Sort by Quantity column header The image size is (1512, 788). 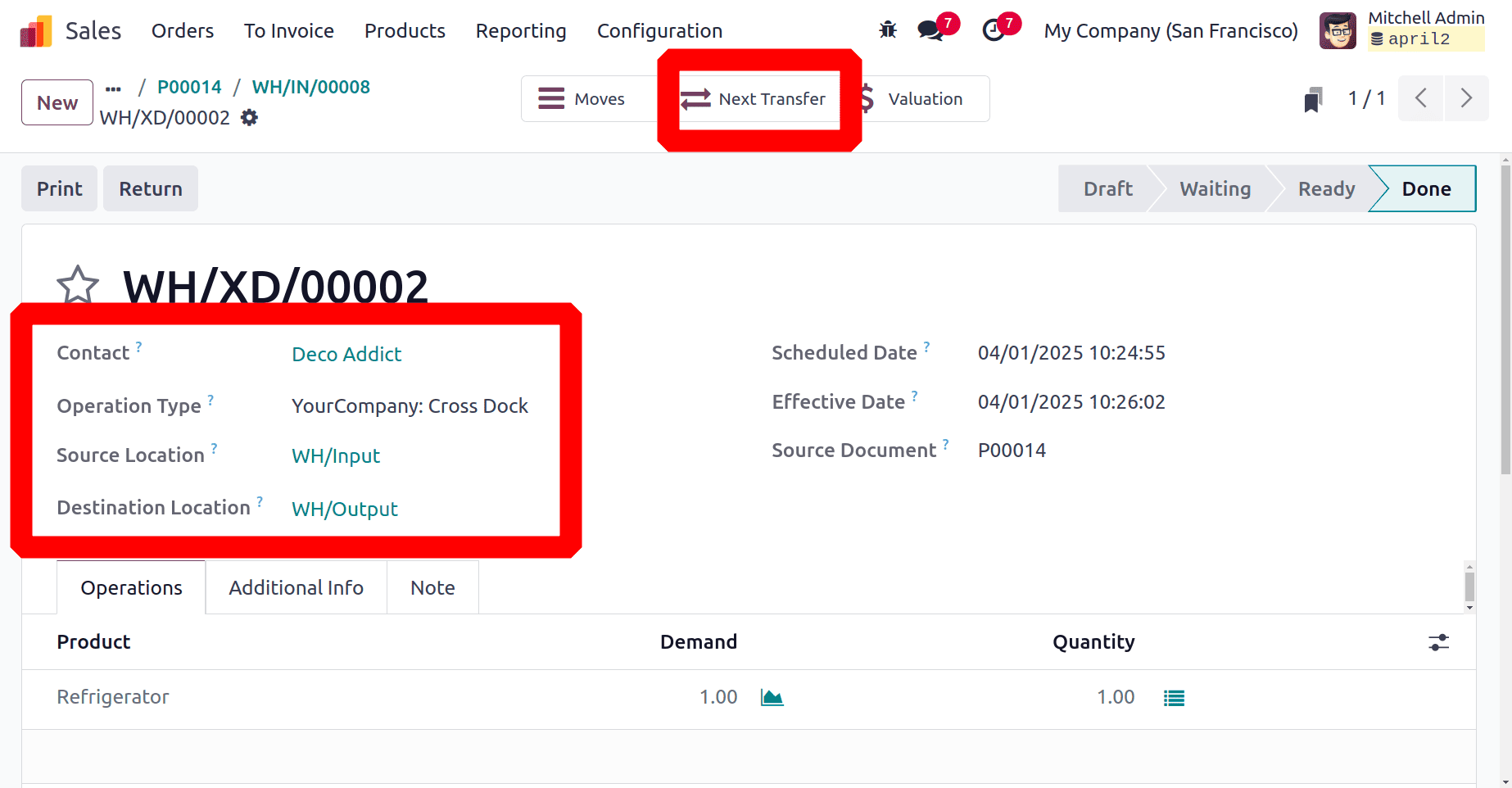point(1093,642)
